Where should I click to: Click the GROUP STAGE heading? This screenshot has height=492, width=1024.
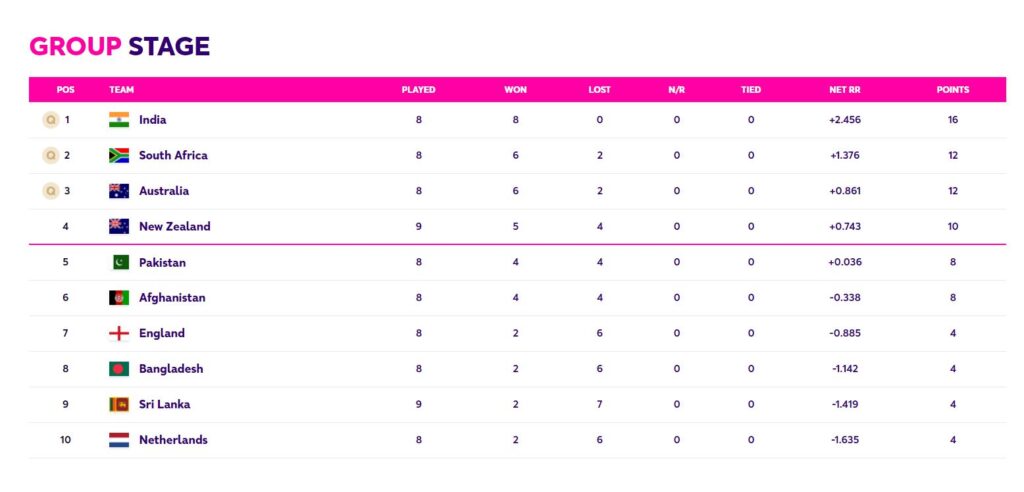tap(119, 46)
